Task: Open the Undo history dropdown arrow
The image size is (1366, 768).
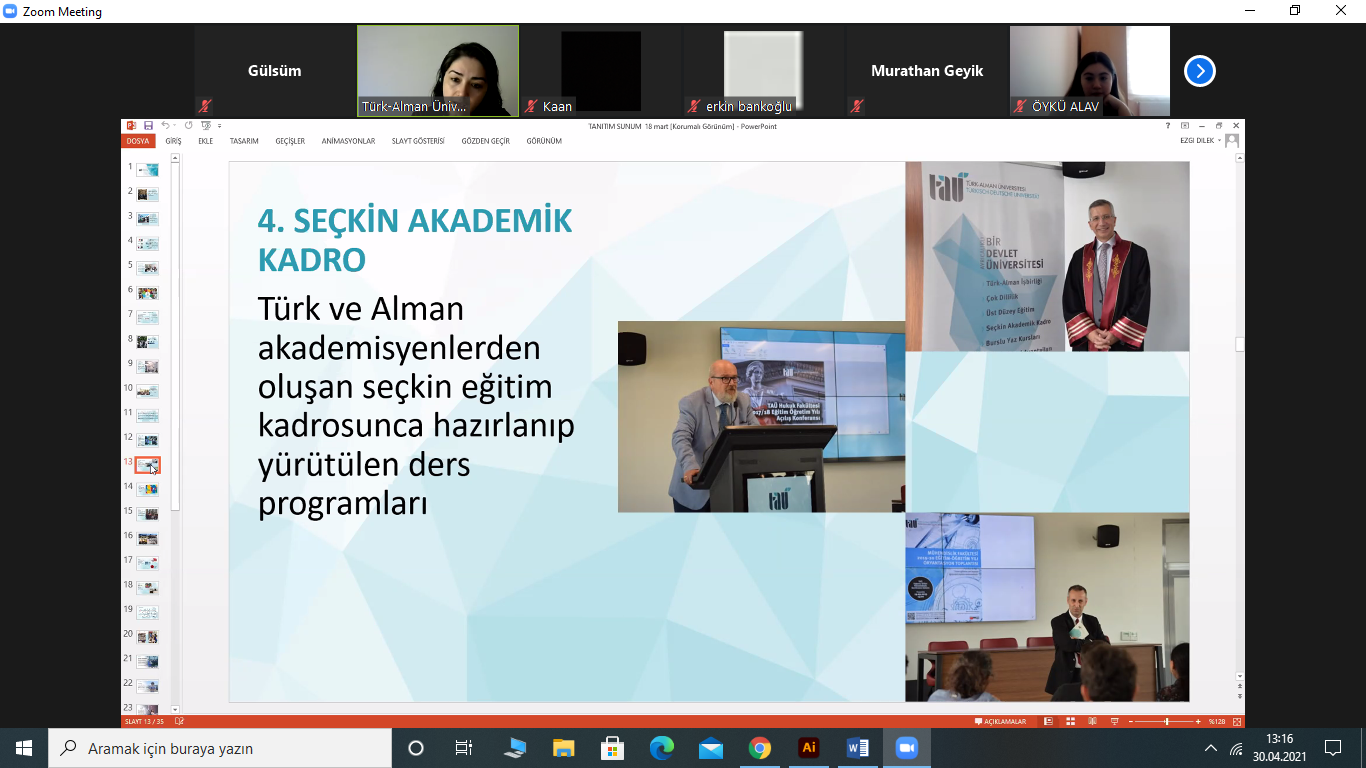Action: click(x=173, y=126)
